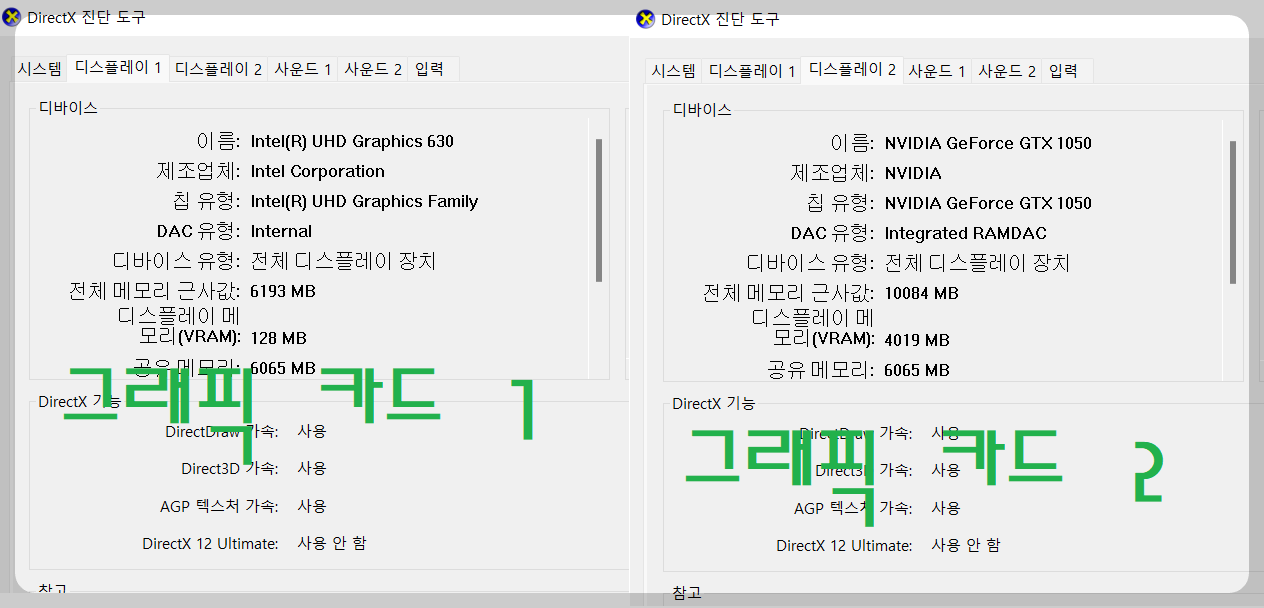
Task: Select the NVIDIA GeForce GTX 1050 chip type value
Action: pos(988,203)
